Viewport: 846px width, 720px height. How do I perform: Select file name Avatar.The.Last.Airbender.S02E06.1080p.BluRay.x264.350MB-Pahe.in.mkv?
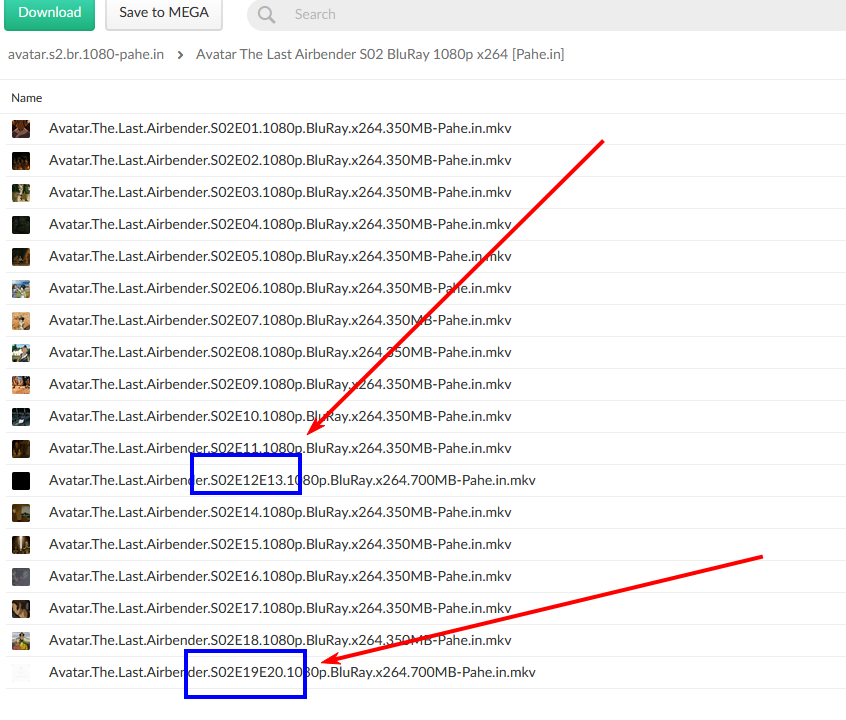tap(280, 288)
